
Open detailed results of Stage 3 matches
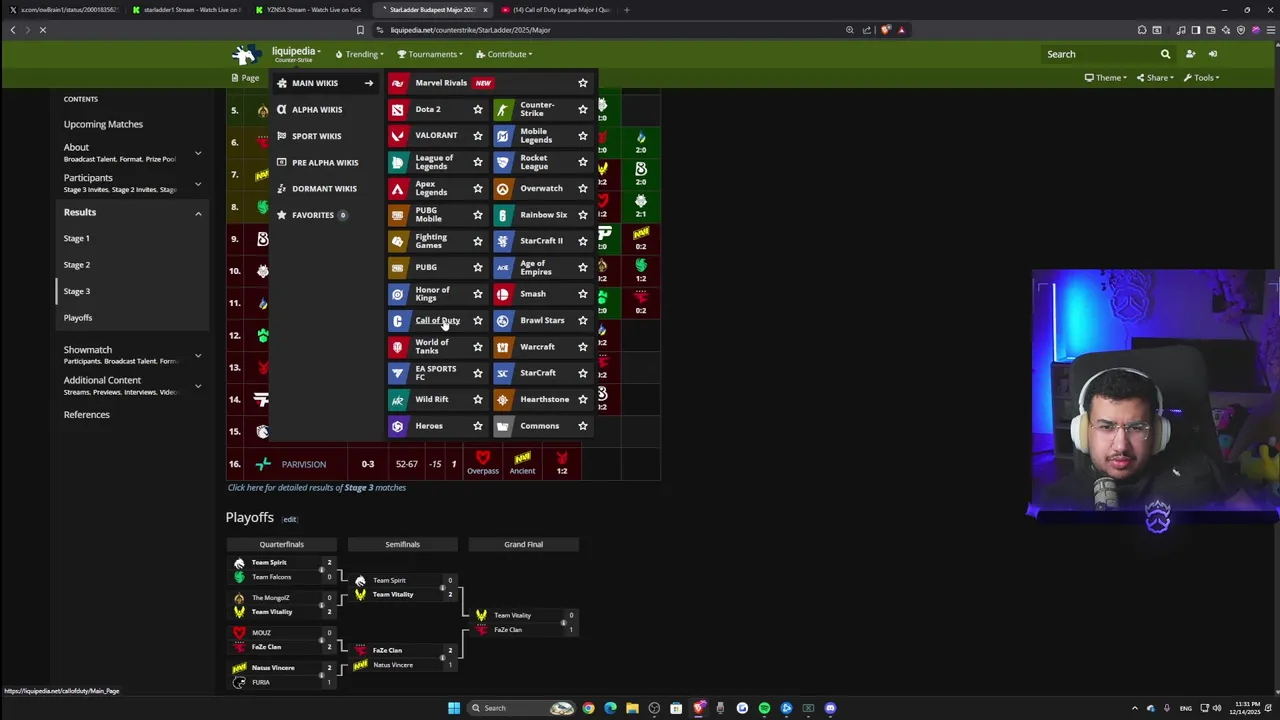coord(316,488)
